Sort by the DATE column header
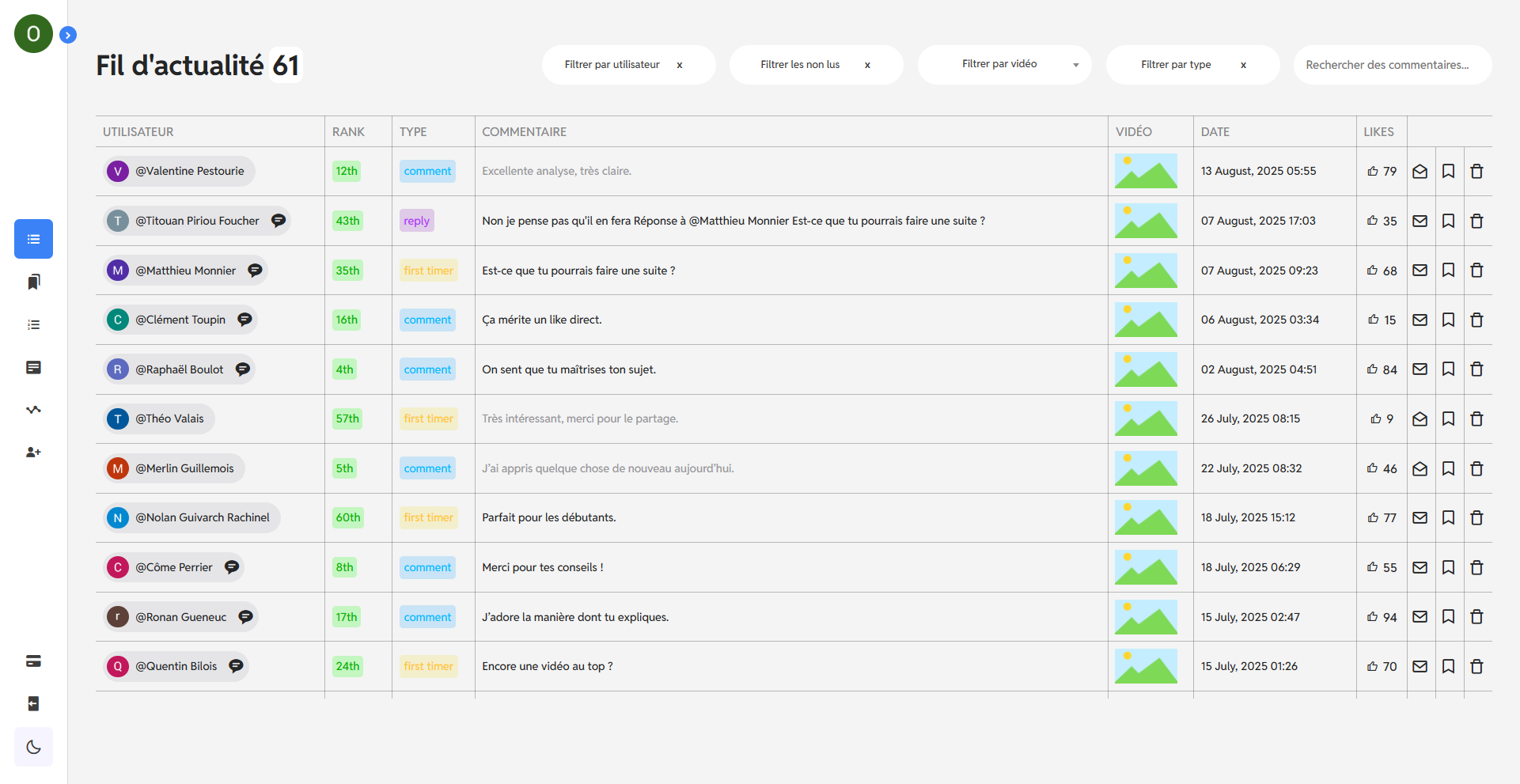 coord(1215,132)
